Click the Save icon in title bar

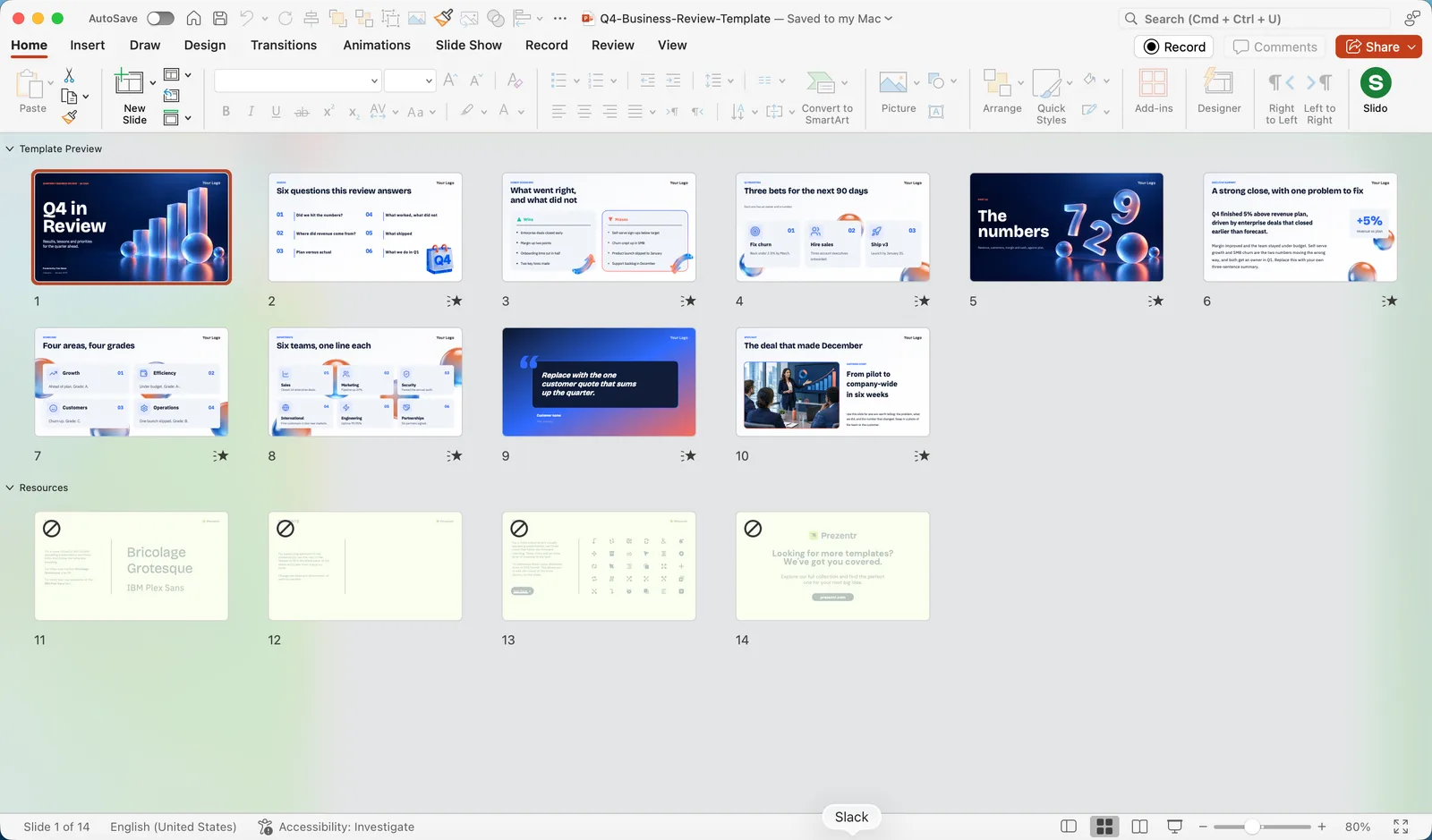[219, 18]
